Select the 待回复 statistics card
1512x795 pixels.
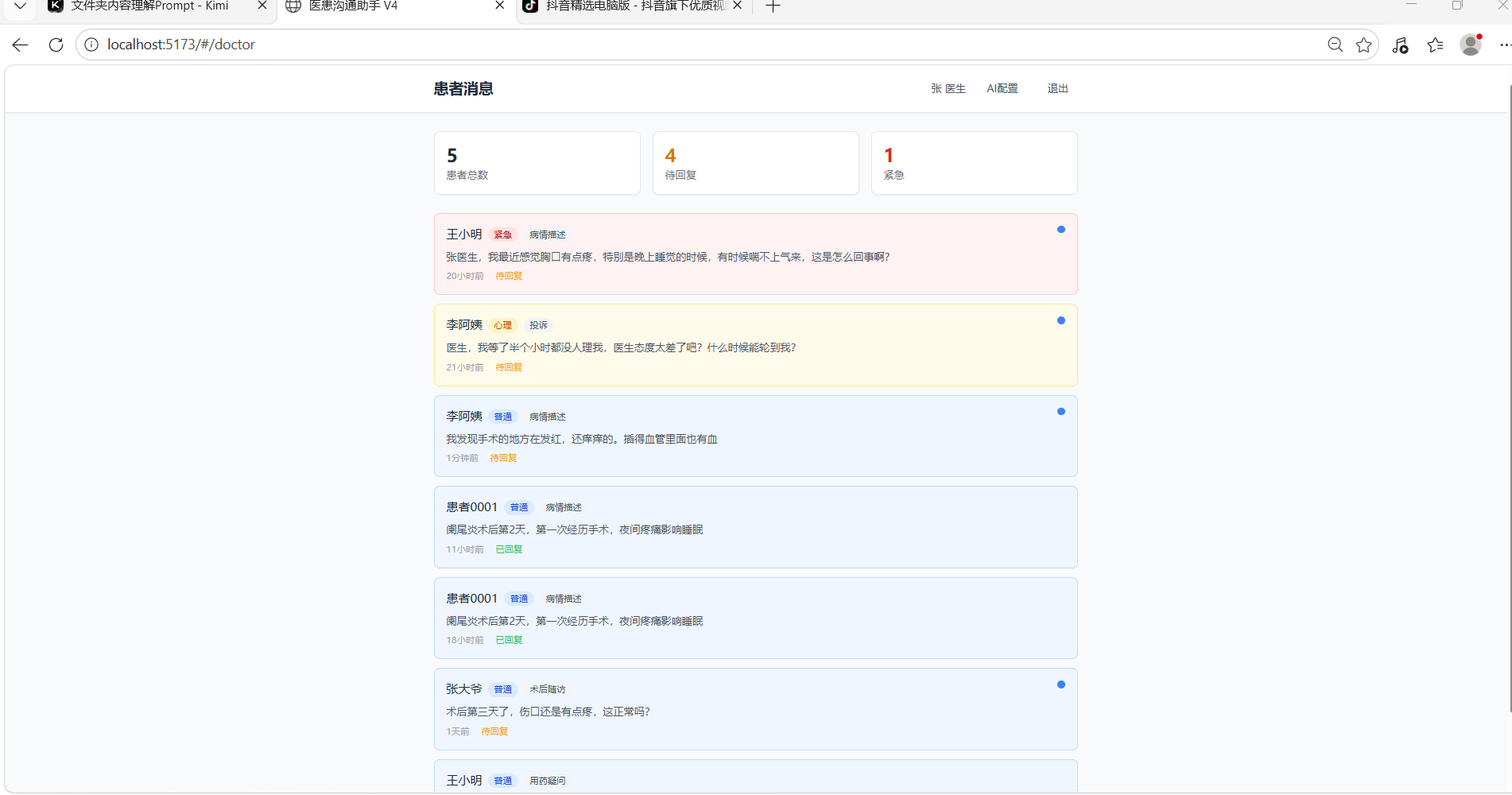point(755,163)
